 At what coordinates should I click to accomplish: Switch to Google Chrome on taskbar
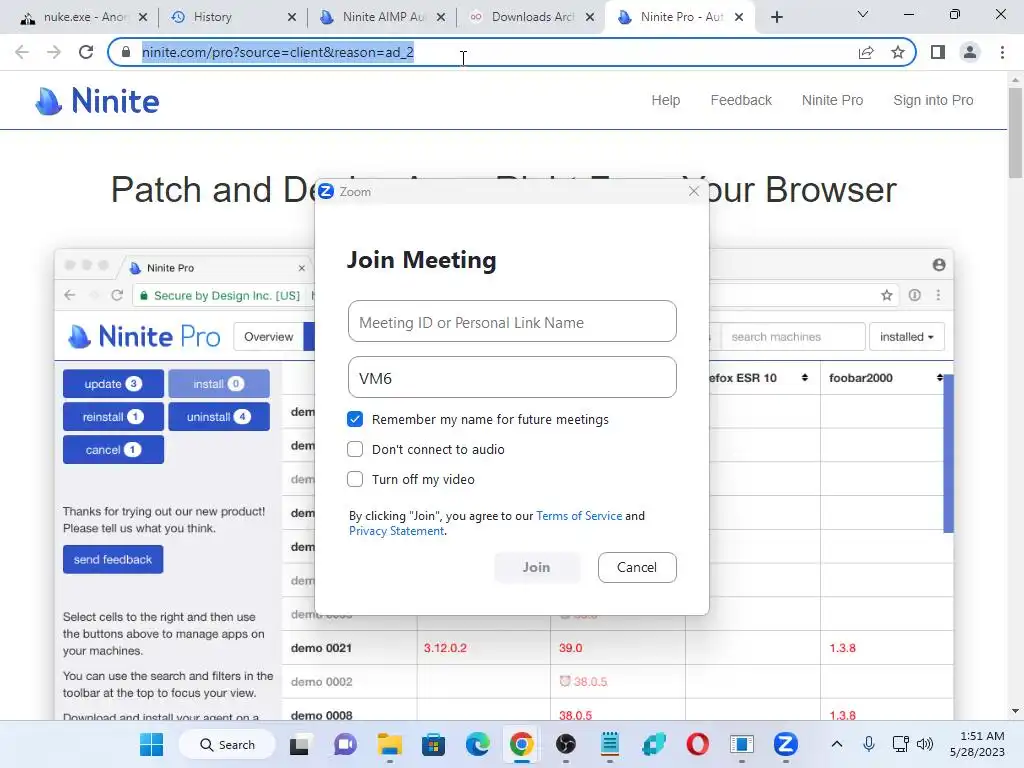[521, 744]
